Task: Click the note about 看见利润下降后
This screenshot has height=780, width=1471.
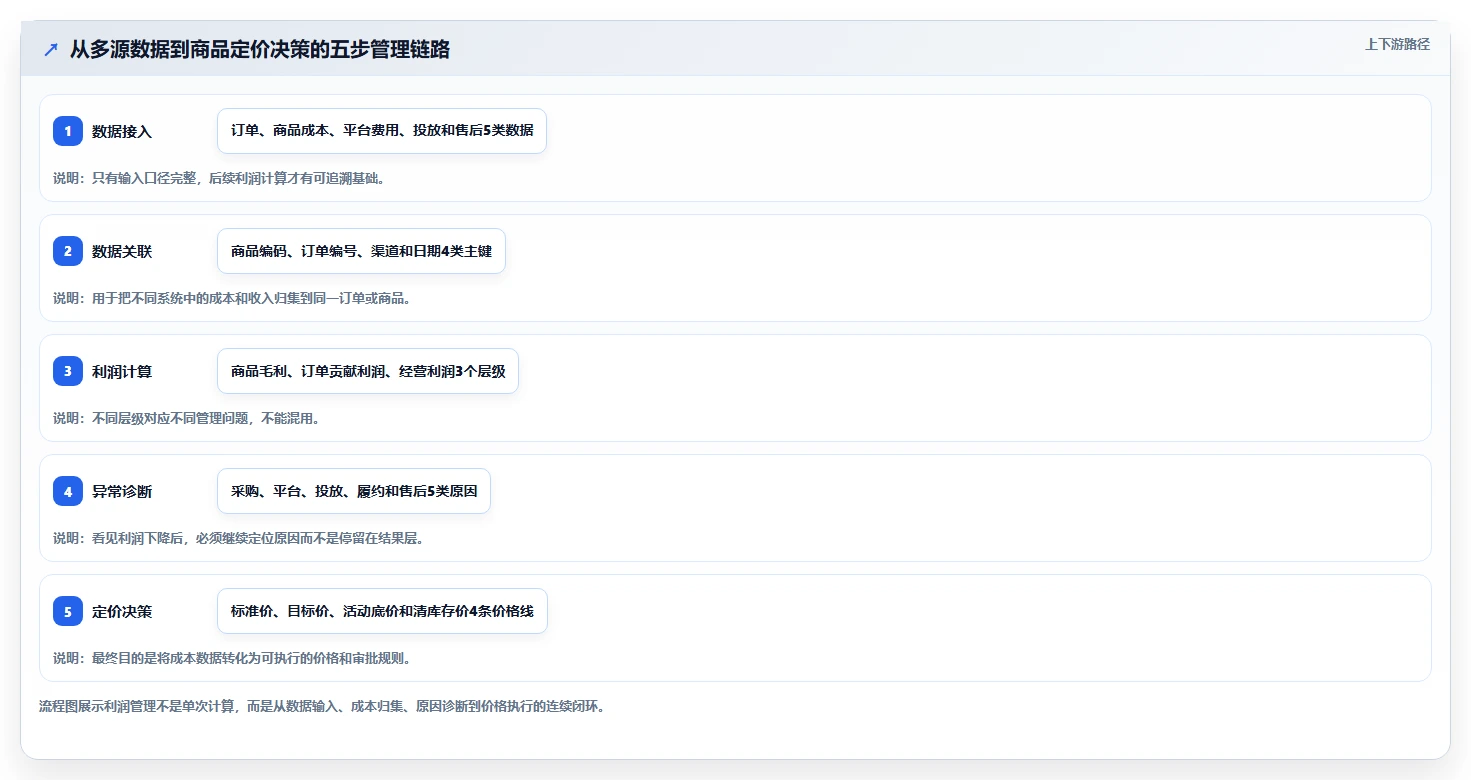Action: 239,538
